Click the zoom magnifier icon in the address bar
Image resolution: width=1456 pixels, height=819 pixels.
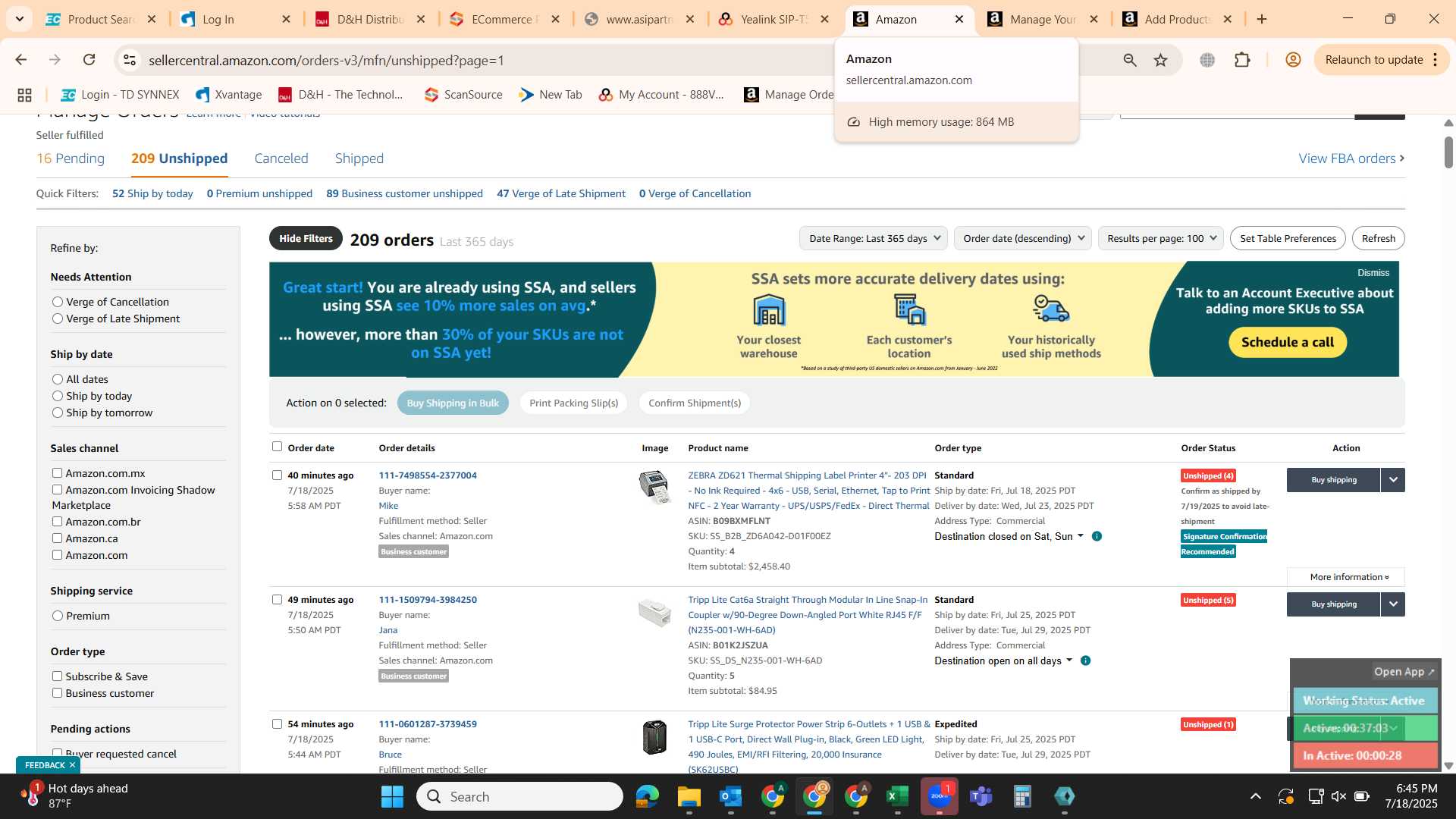click(x=1130, y=60)
